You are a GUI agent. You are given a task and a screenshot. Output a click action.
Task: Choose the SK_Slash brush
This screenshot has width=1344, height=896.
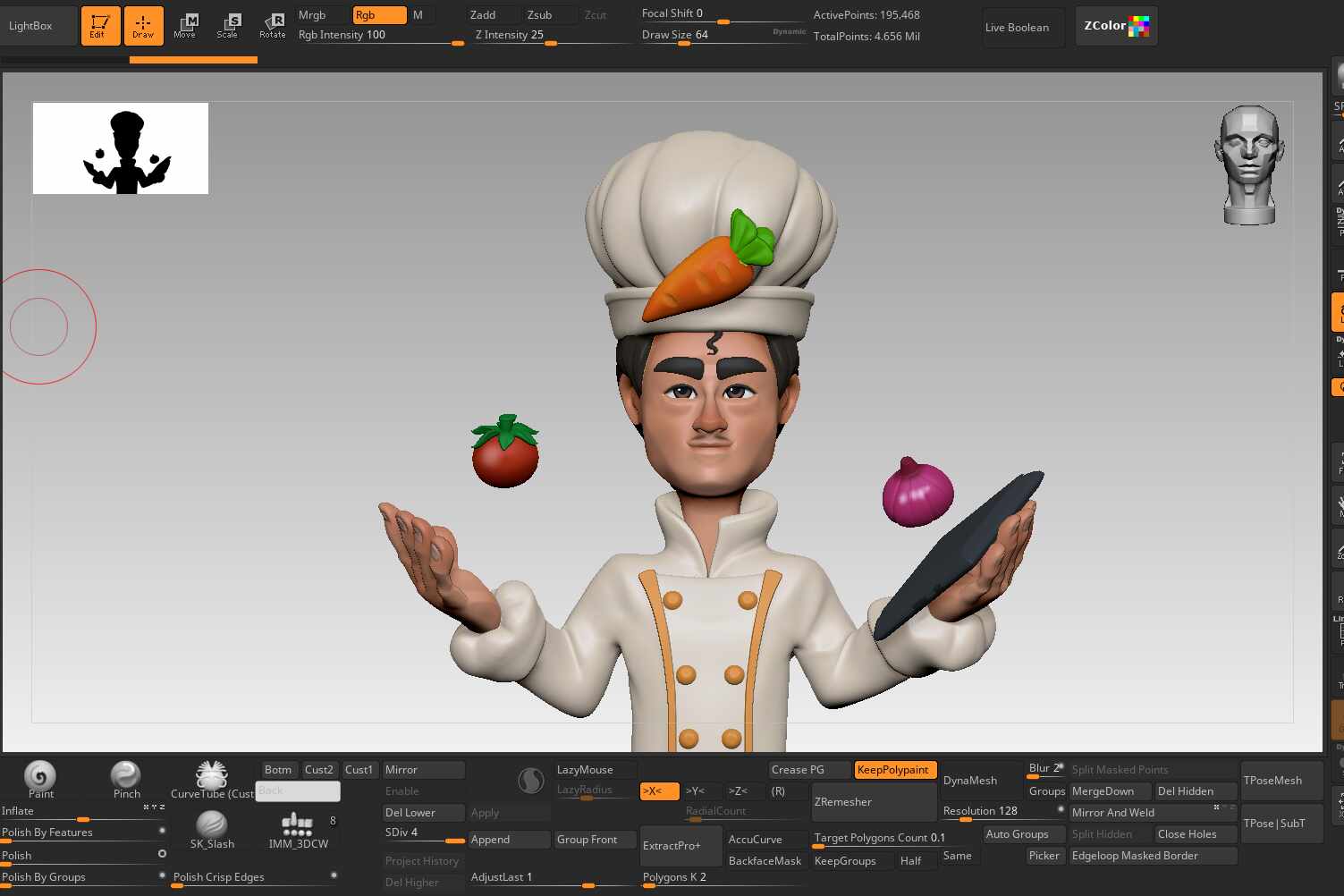coord(212,826)
